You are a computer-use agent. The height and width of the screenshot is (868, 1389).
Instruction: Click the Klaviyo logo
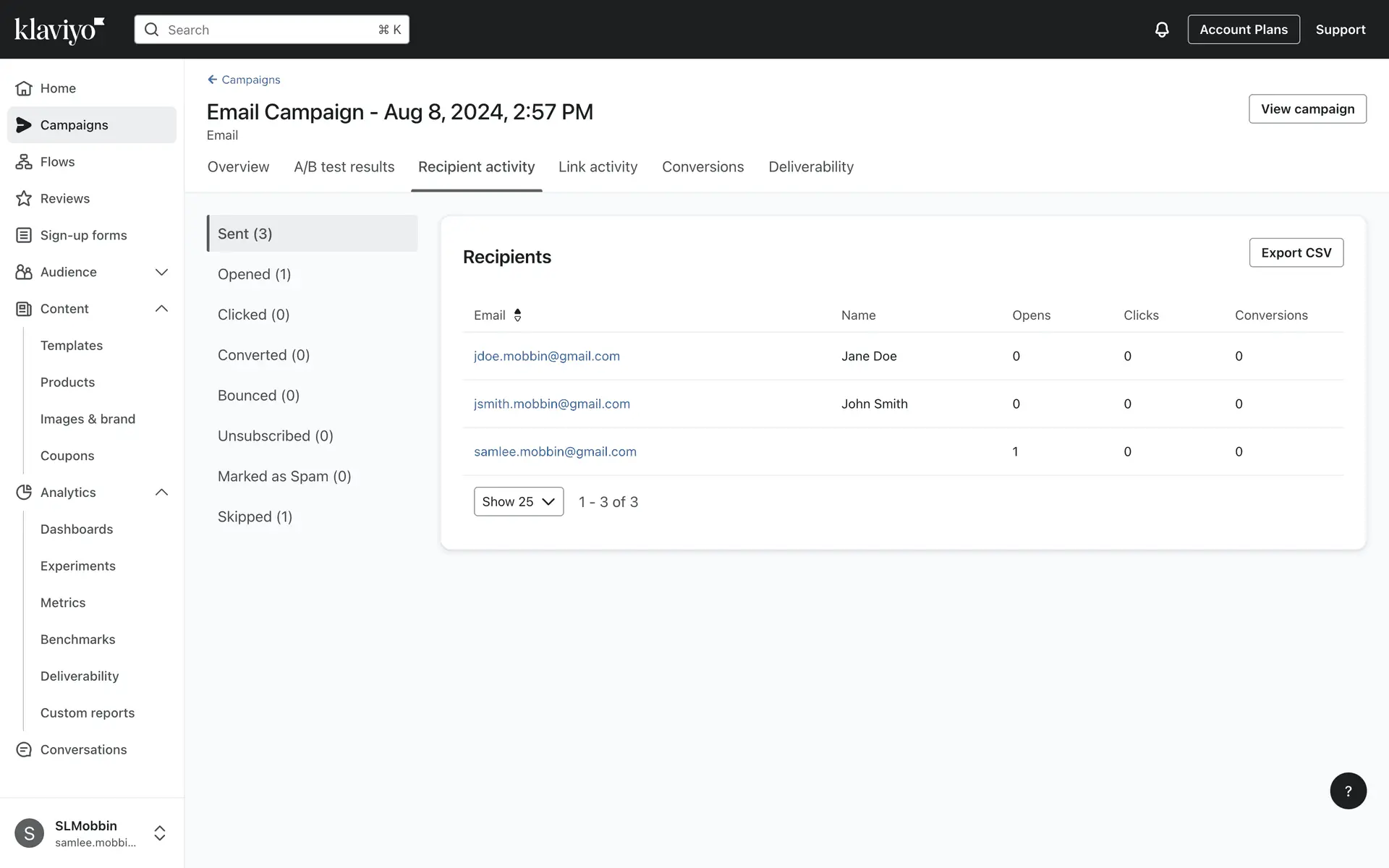pyautogui.click(x=59, y=30)
